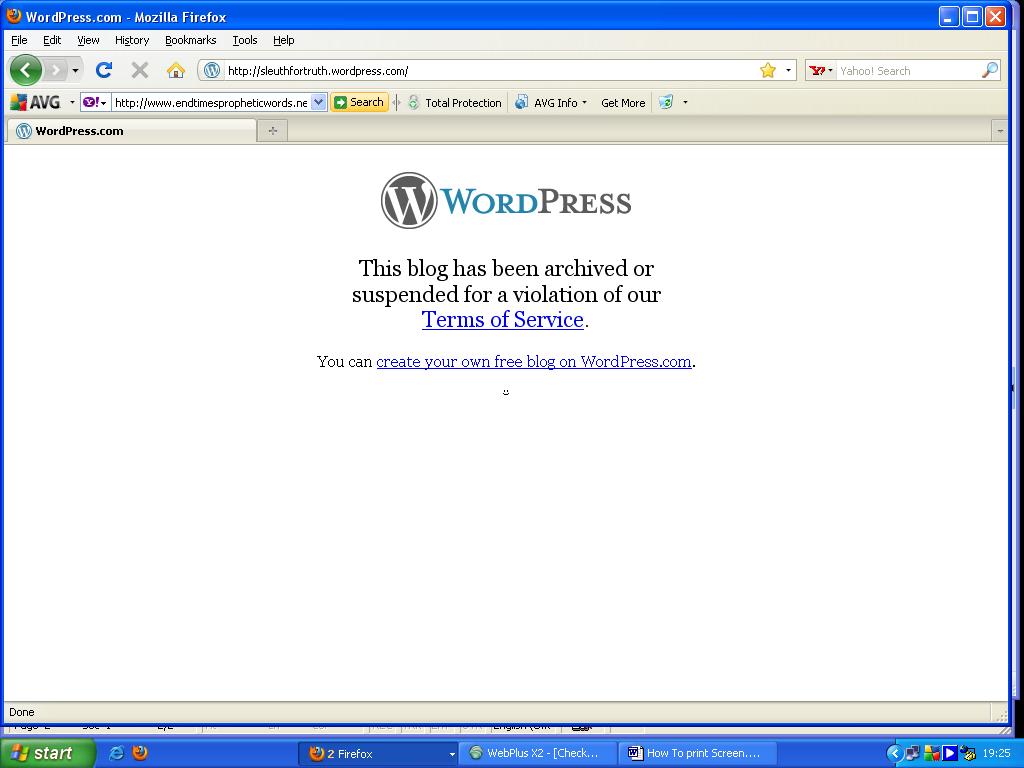Screen dimensions: 1024x768
Task: Open the Bookmarks menu
Action: tap(191, 40)
